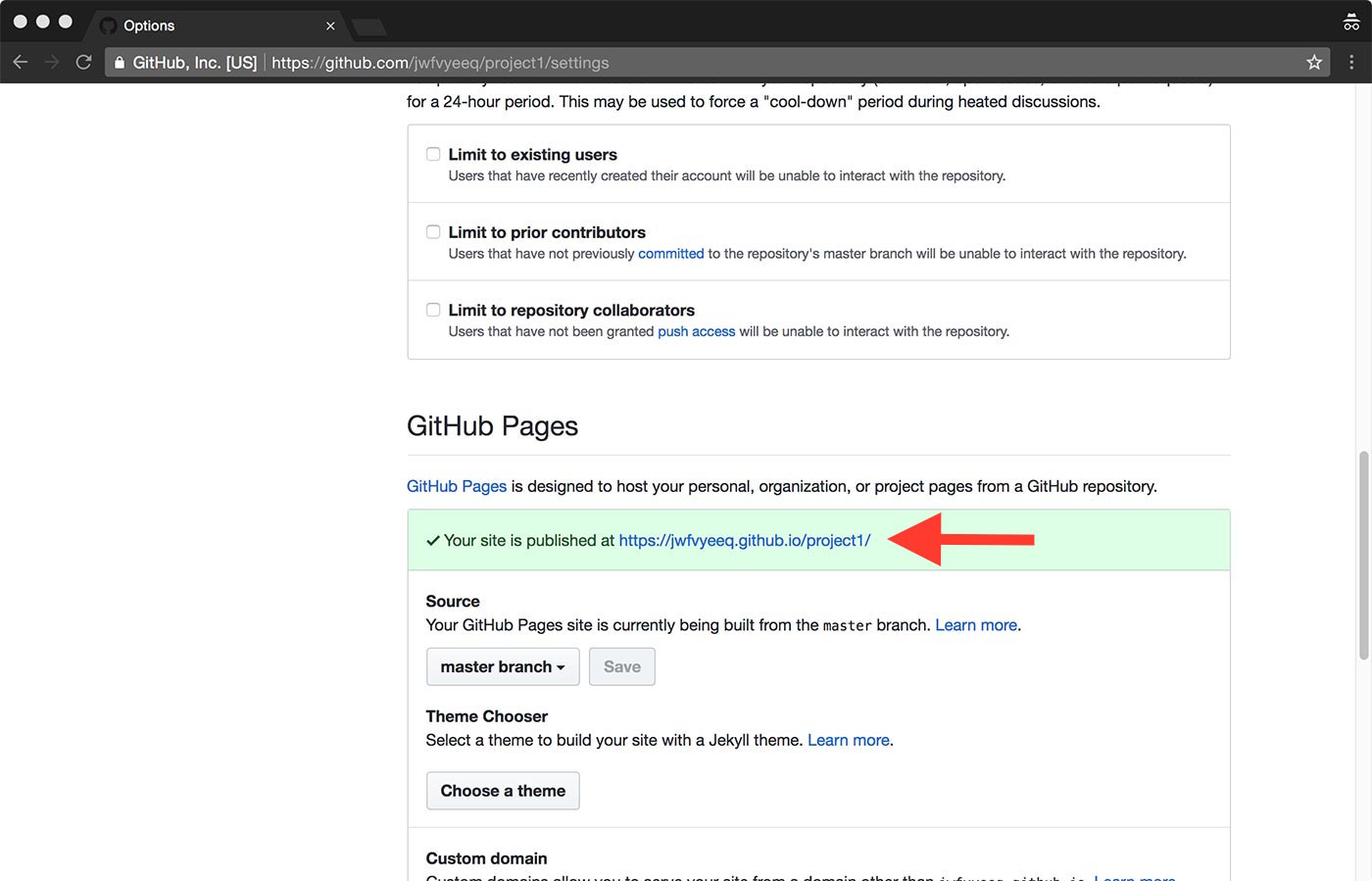Open the master branch source dropdown
Screen dimensions: 1372x881
(503, 666)
